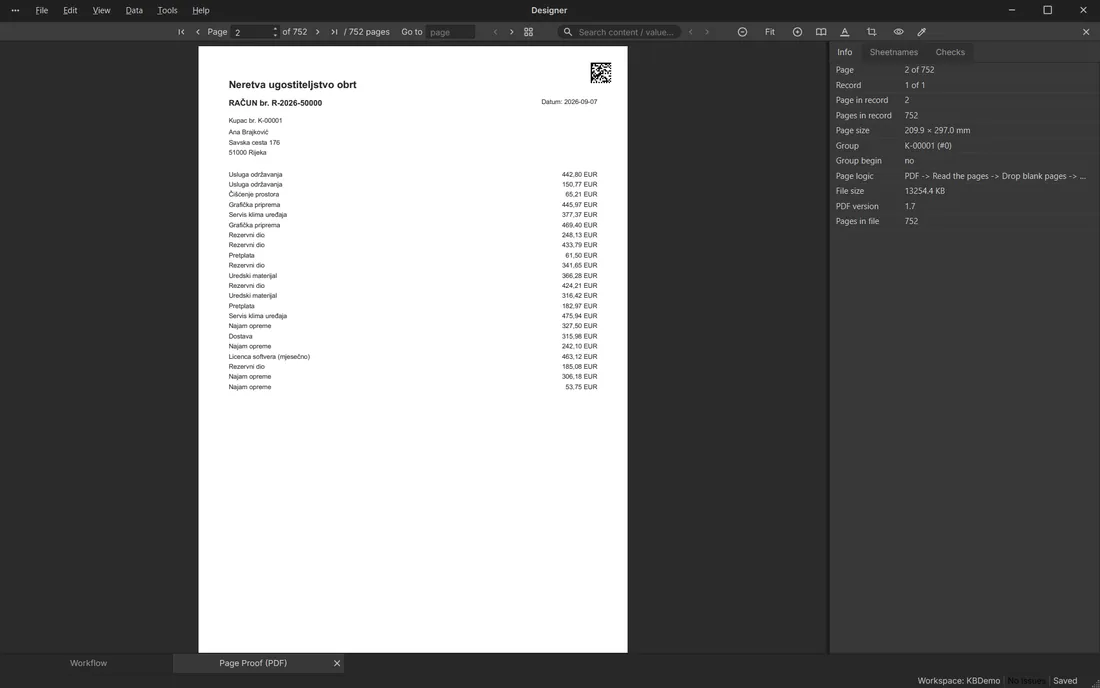The image size is (1100, 688).
Task: Open the Edit menu
Action: [x=70, y=11]
